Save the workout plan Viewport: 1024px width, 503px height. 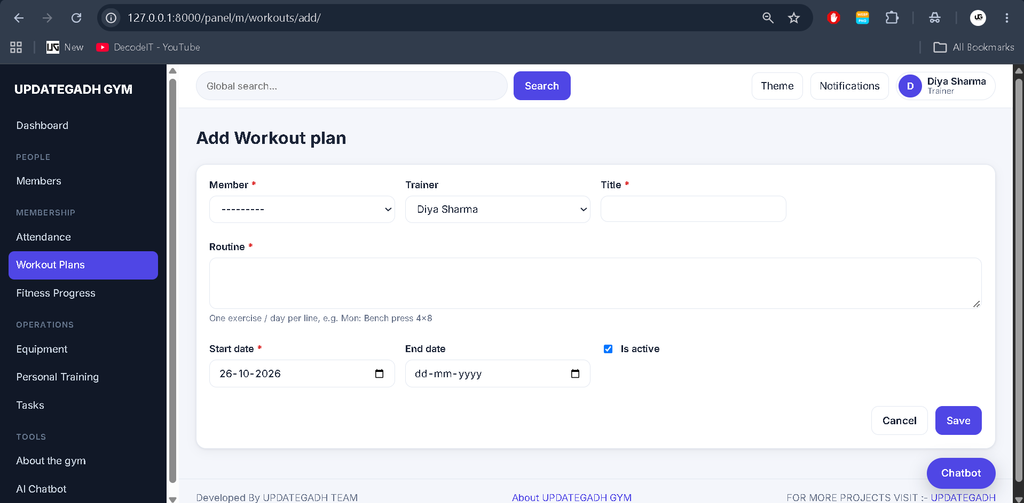tap(958, 421)
